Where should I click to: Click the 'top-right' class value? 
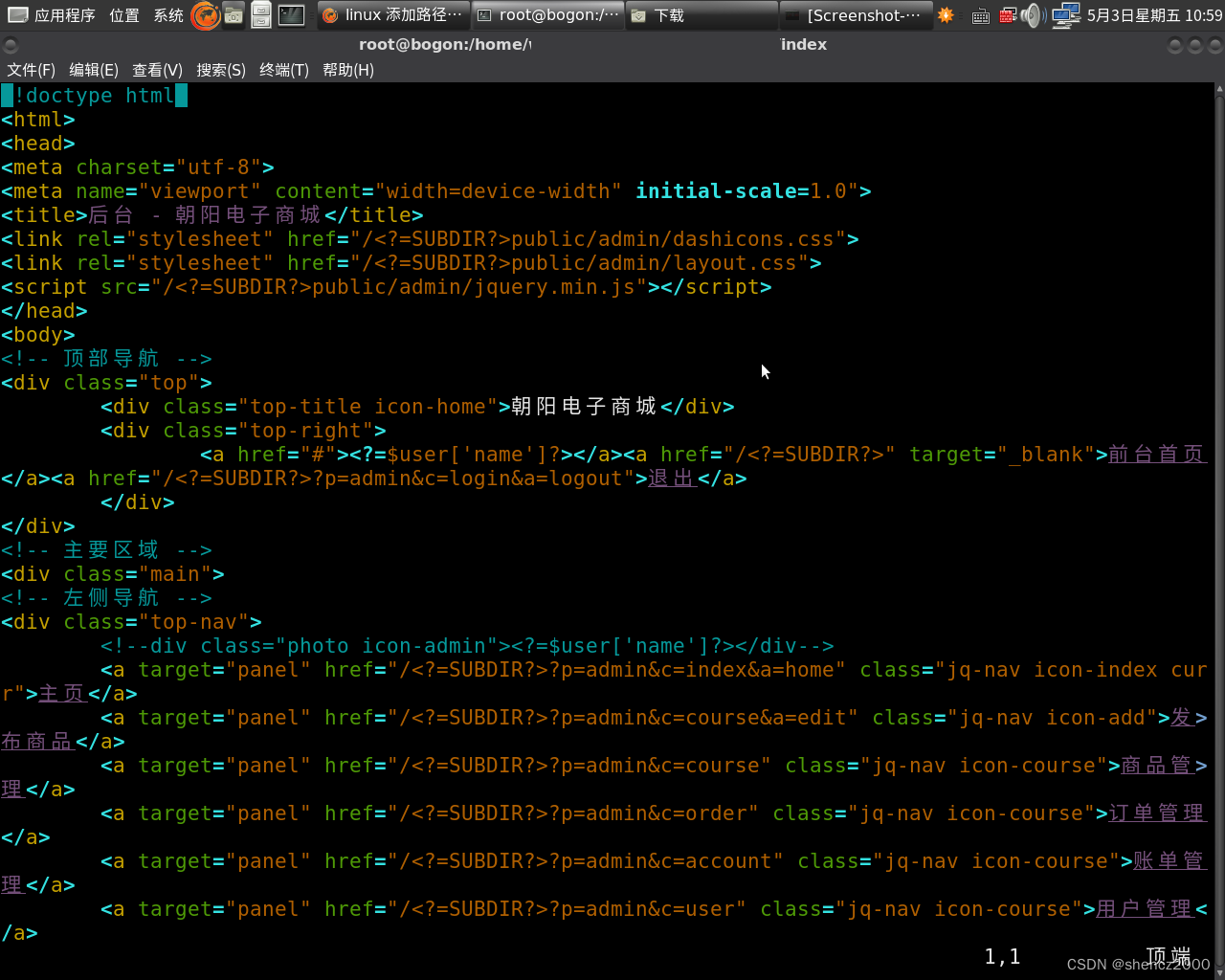305,431
